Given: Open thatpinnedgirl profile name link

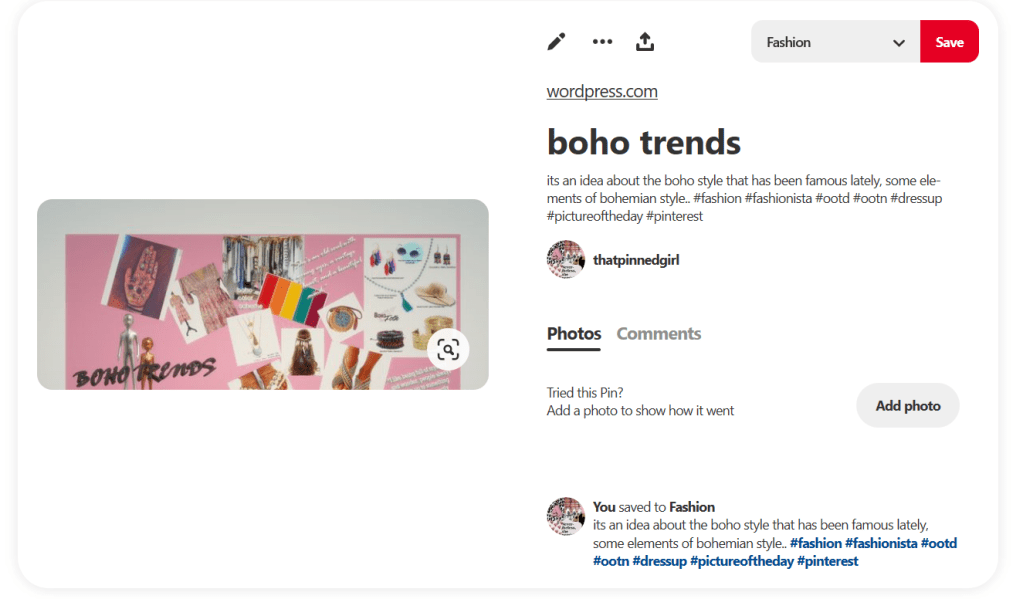Looking at the screenshot, I should click(636, 260).
